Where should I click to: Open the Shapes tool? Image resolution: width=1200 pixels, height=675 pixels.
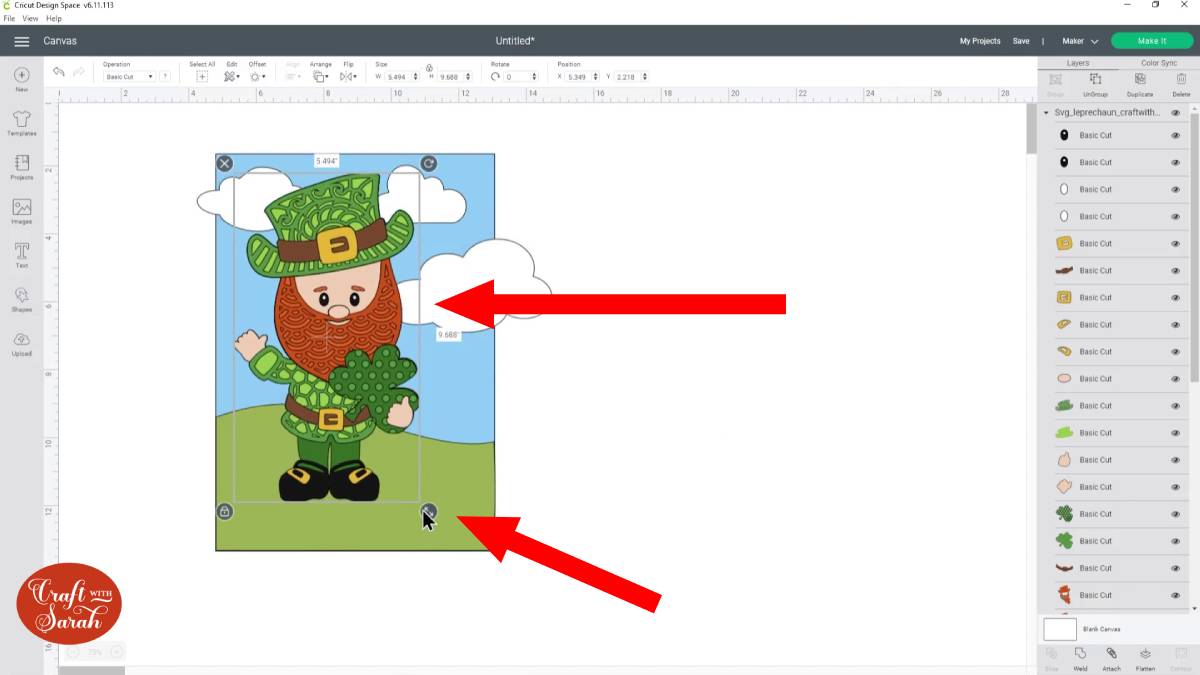click(x=22, y=297)
